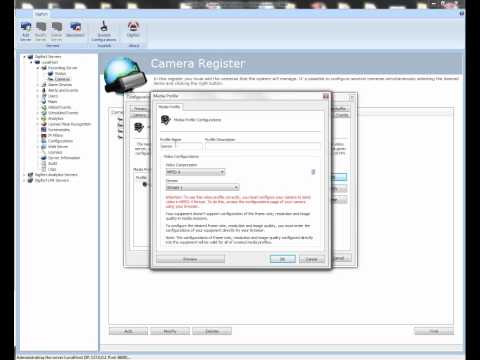Screen dimensions: 480x360
Task: Collapse the Recording Server node
Action: point(38,68)
